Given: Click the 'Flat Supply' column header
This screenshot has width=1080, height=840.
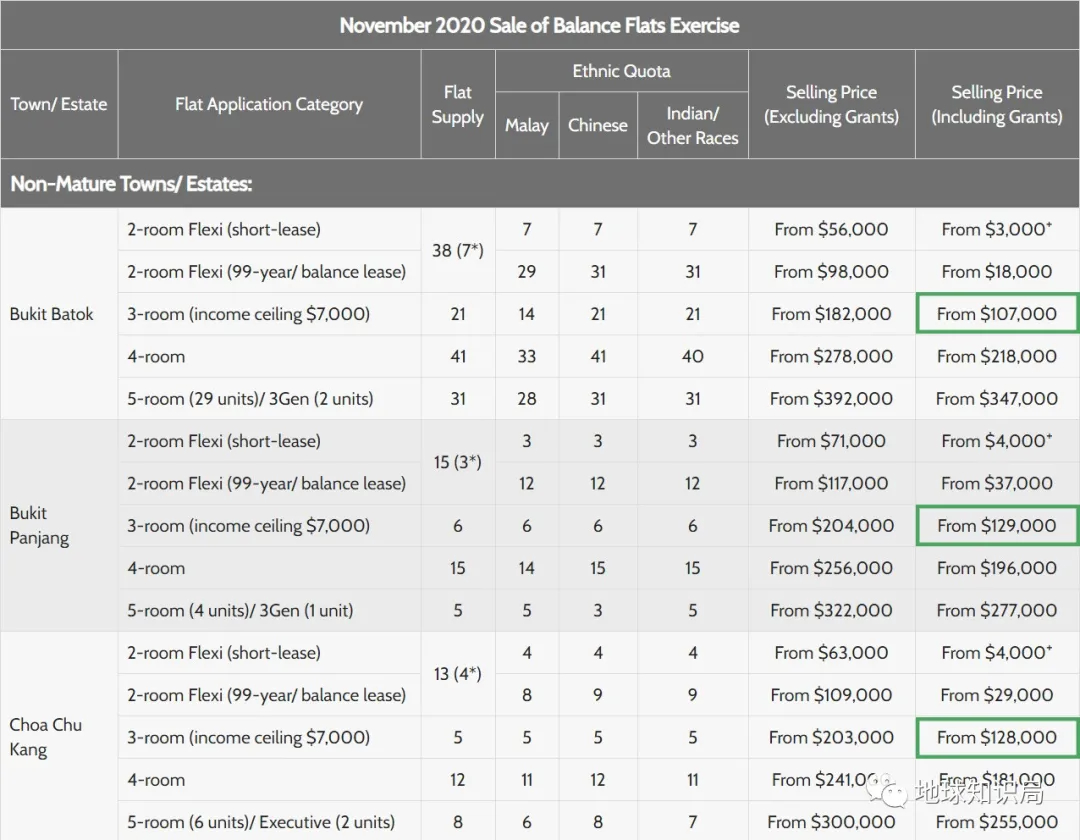Looking at the screenshot, I should coord(457,104).
